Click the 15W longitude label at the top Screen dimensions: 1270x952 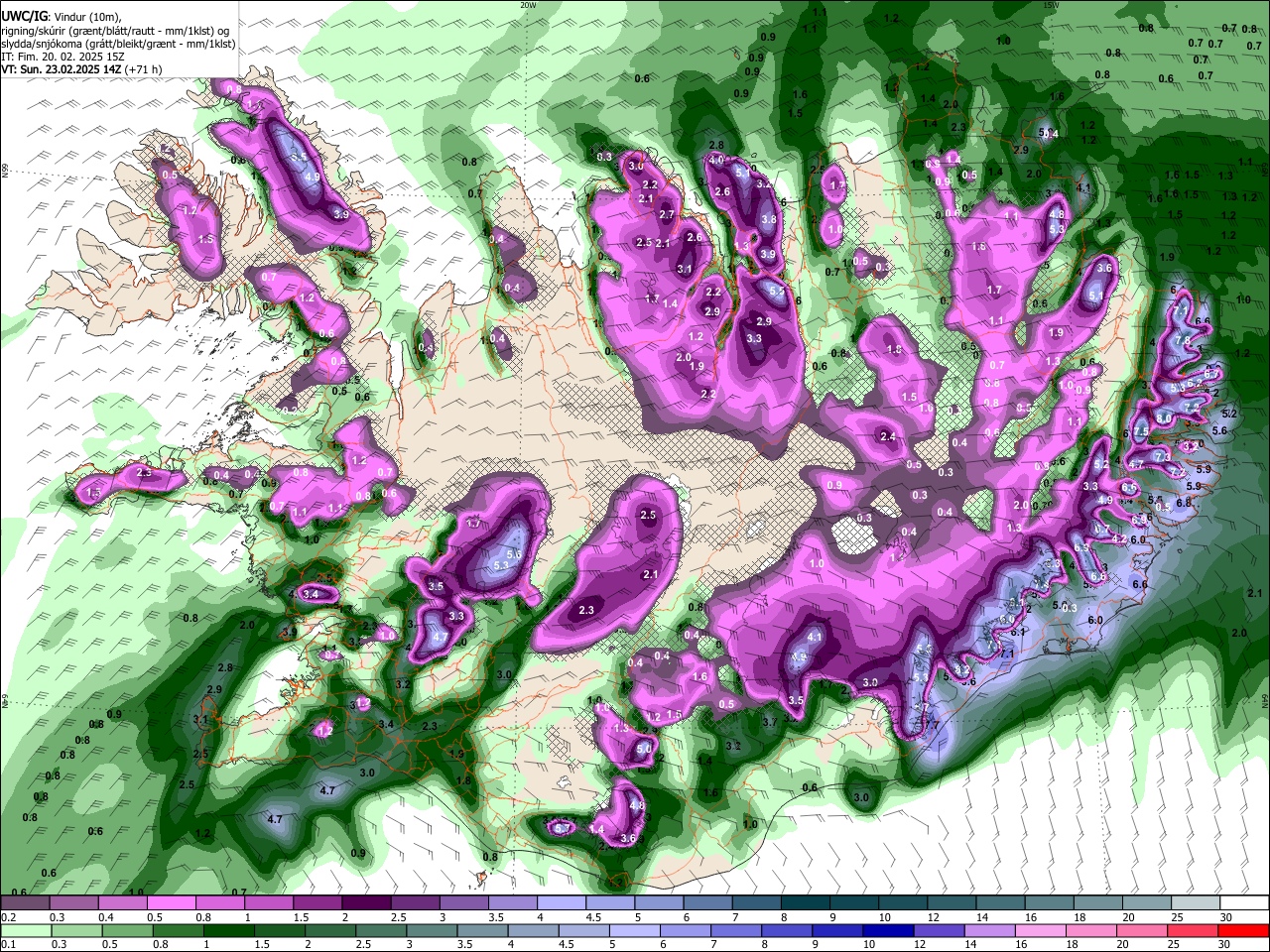(1052, 4)
